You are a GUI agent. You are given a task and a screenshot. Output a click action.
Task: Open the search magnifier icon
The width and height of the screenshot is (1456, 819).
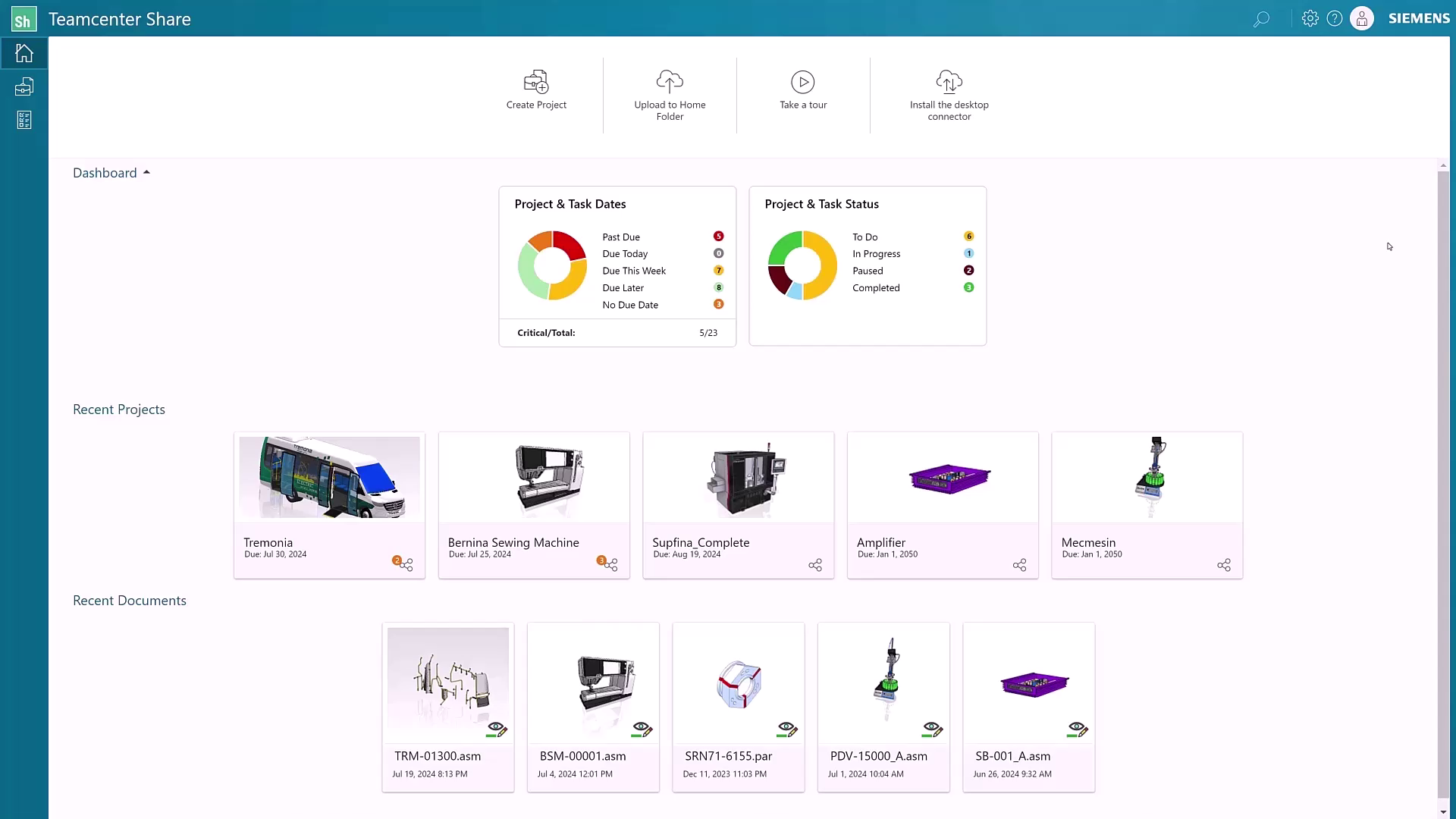tap(1261, 19)
